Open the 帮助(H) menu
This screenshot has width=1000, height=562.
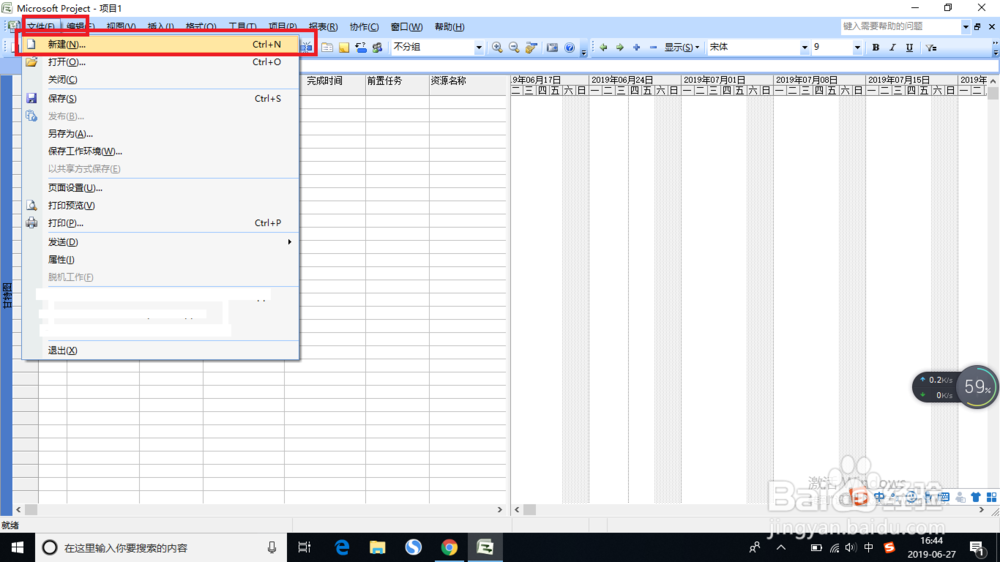[449, 27]
